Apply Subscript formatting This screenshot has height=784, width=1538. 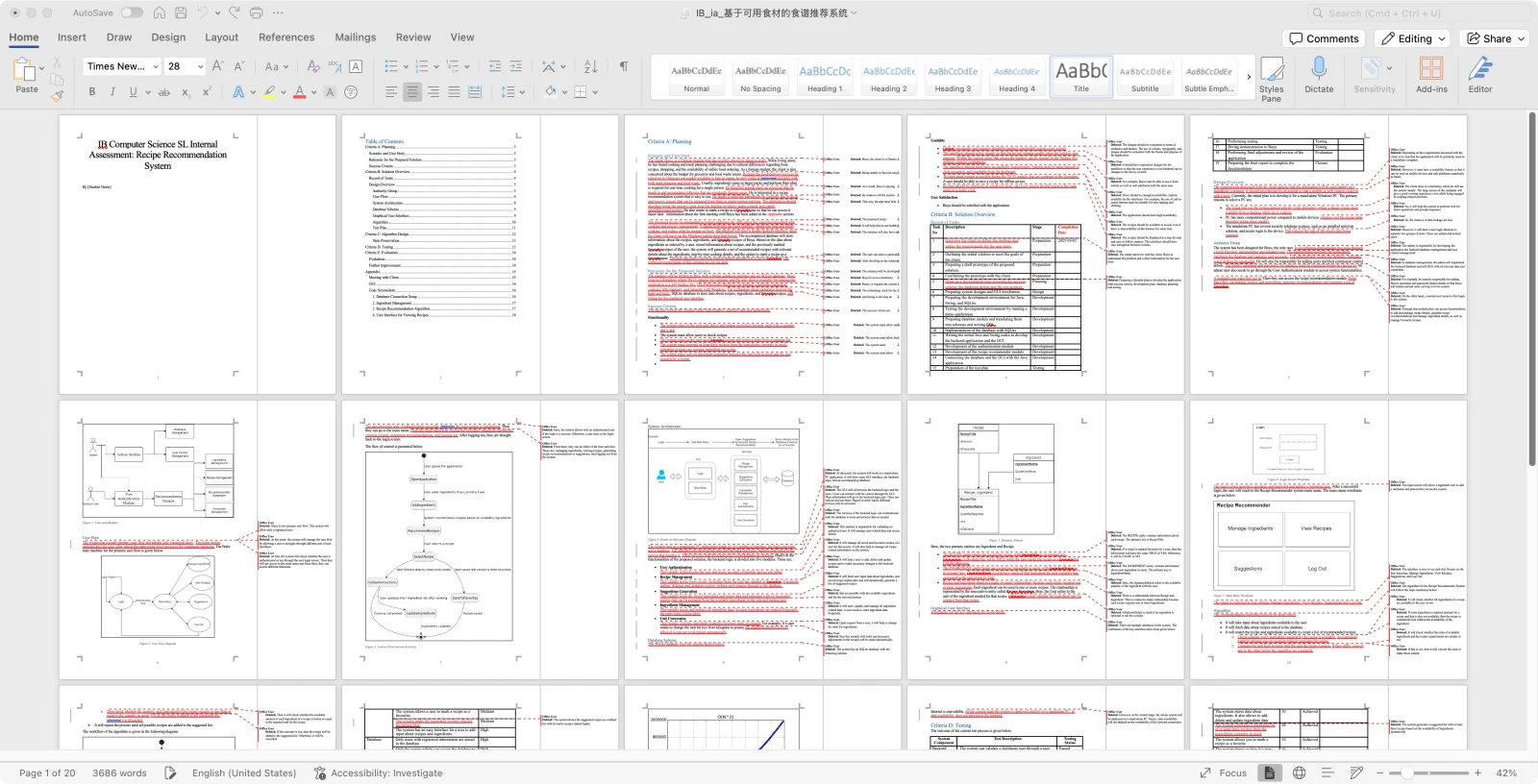tap(186, 92)
